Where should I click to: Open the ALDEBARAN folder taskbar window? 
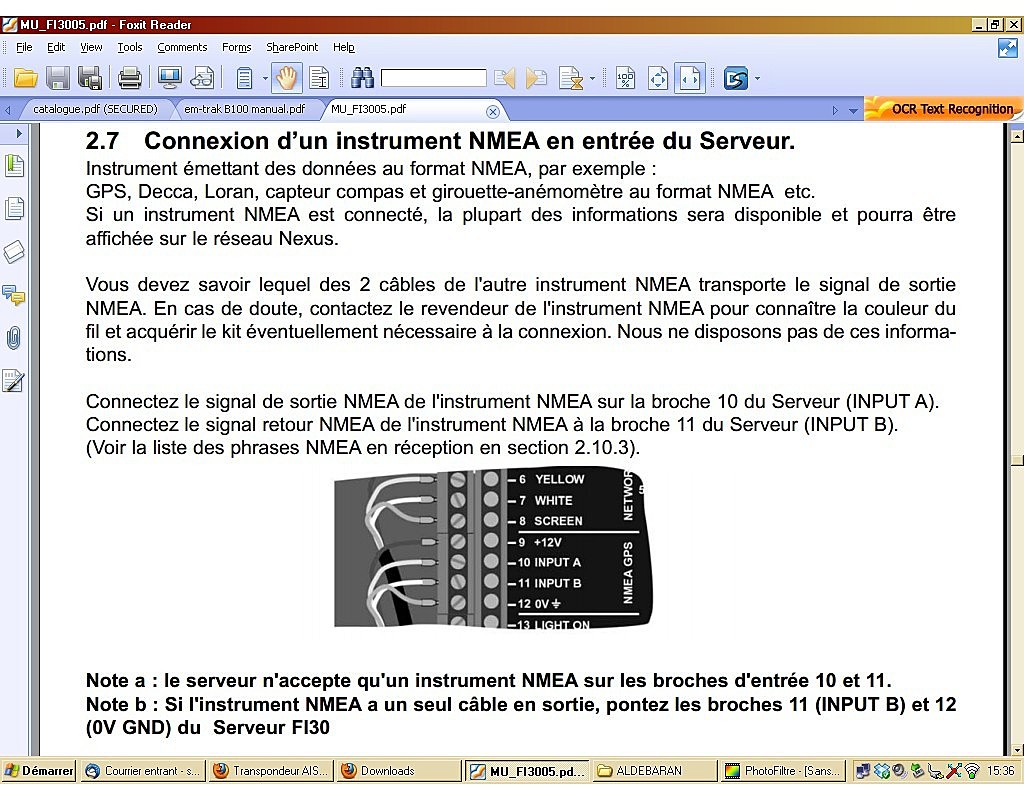point(656,771)
